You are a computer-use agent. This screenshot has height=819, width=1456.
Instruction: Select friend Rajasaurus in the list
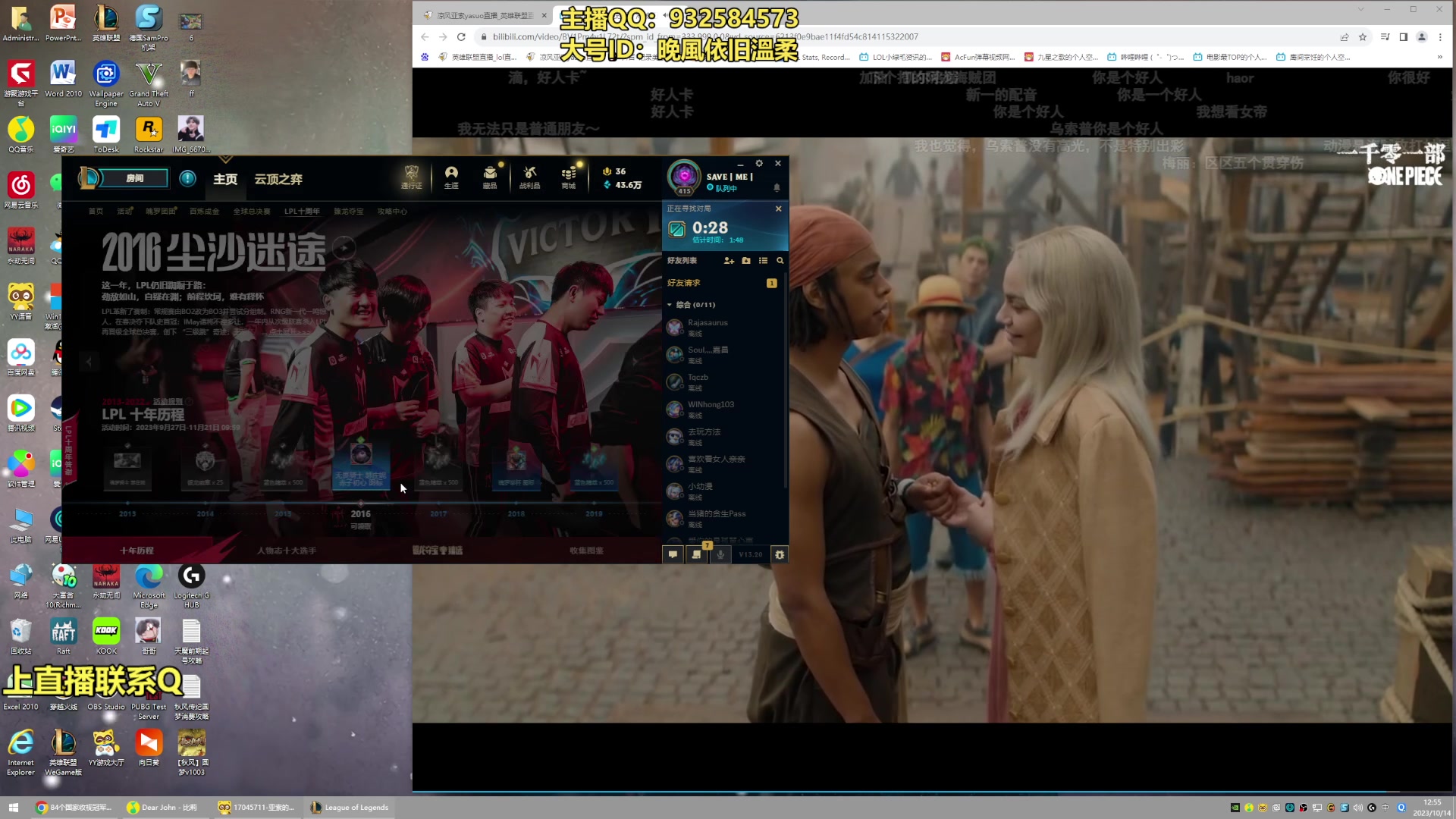pyautogui.click(x=723, y=328)
